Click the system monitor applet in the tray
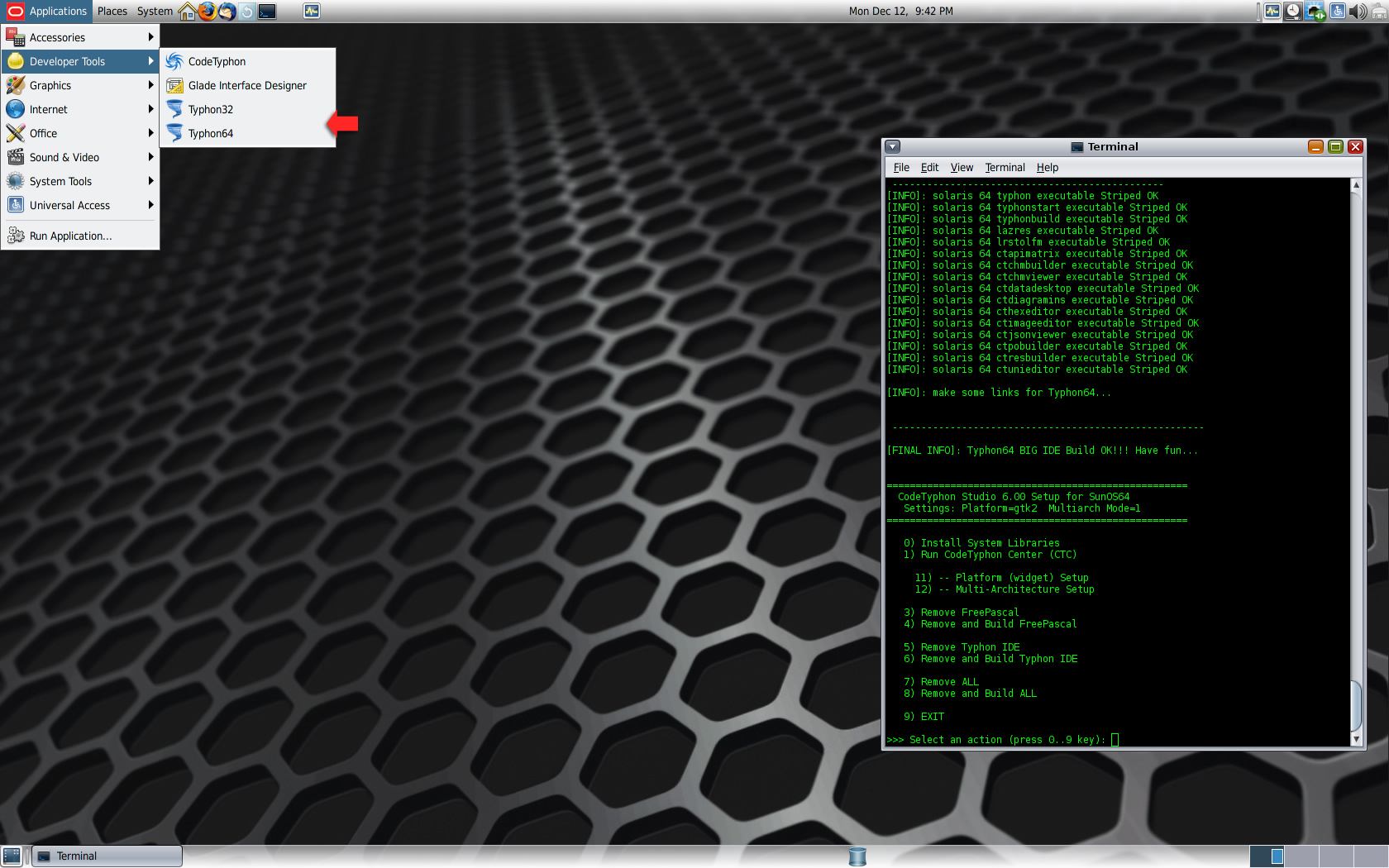This screenshot has width=1389, height=868. point(1272,11)
